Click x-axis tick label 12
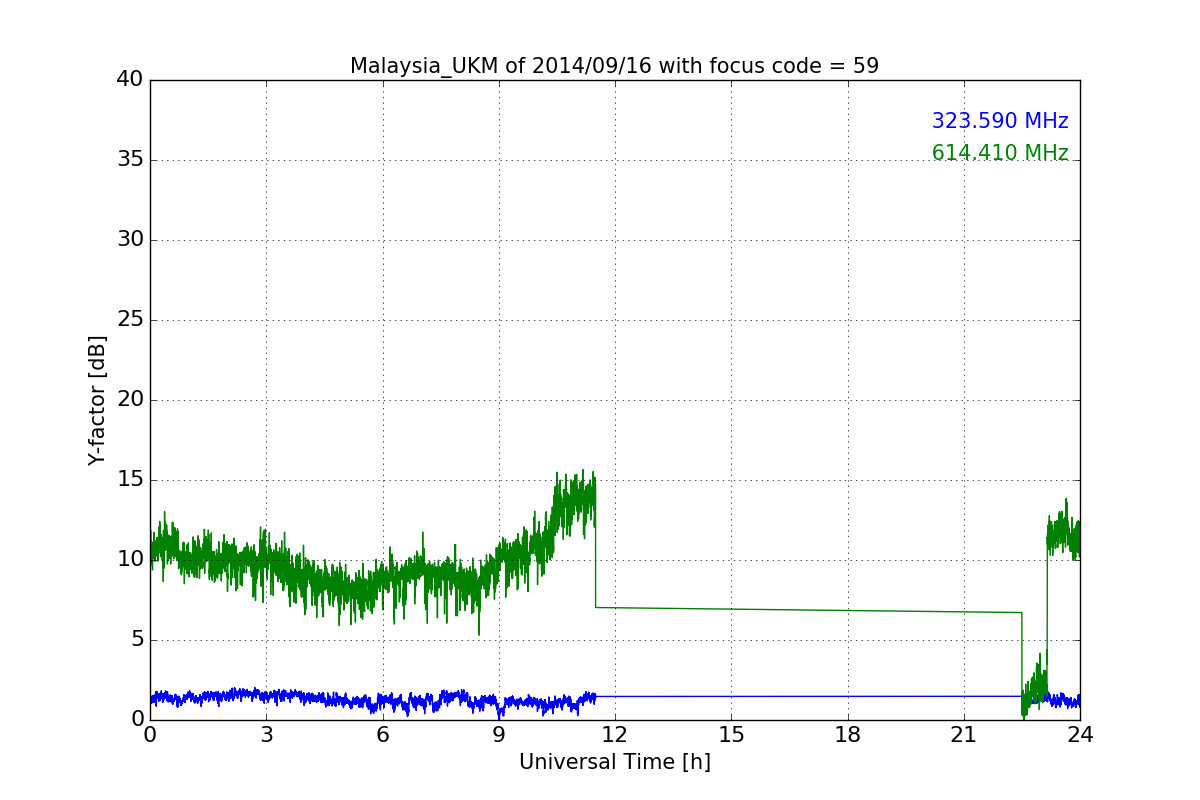The width and height of the screenshot is (1200, 800). coord(615,735)
